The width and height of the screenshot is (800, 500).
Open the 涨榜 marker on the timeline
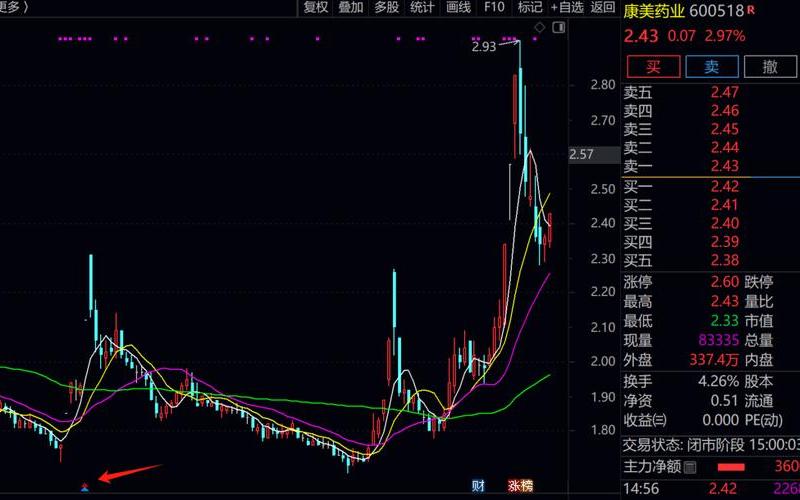click(x=520, y=486)
